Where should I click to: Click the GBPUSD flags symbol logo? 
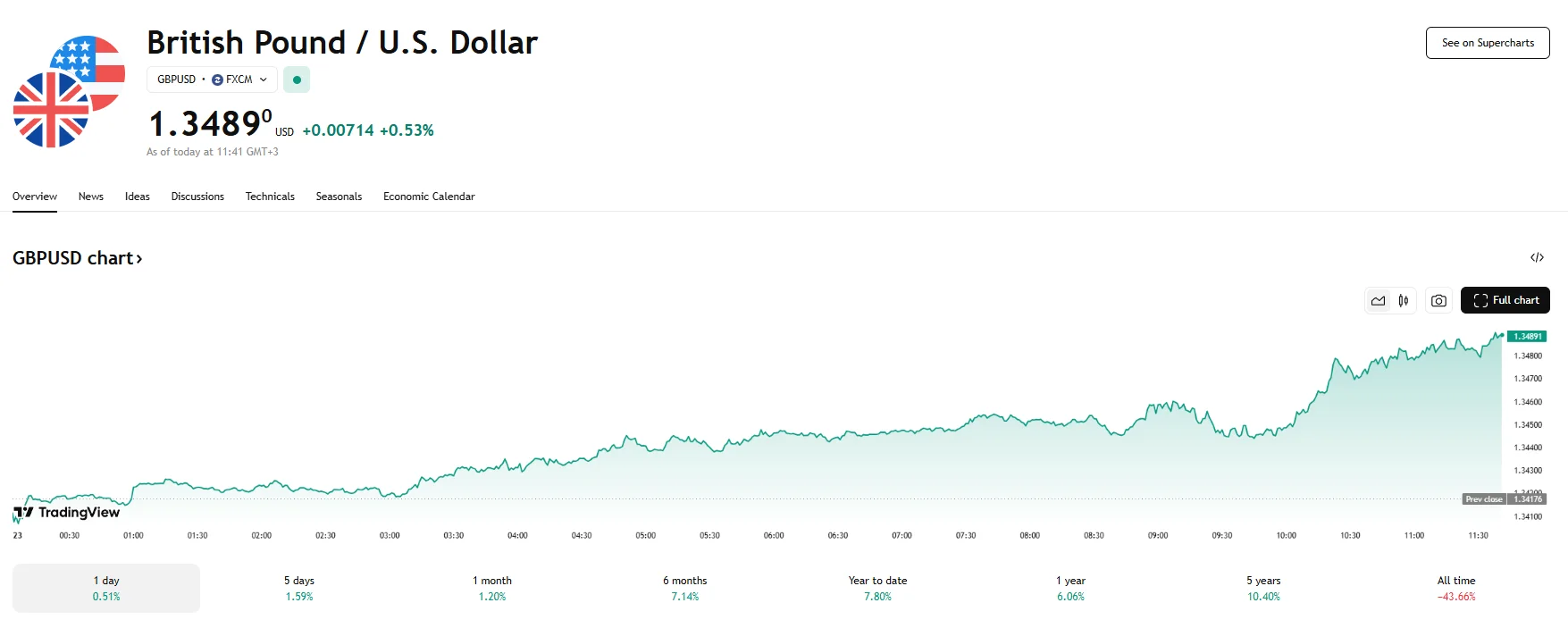tap(69, 92)
